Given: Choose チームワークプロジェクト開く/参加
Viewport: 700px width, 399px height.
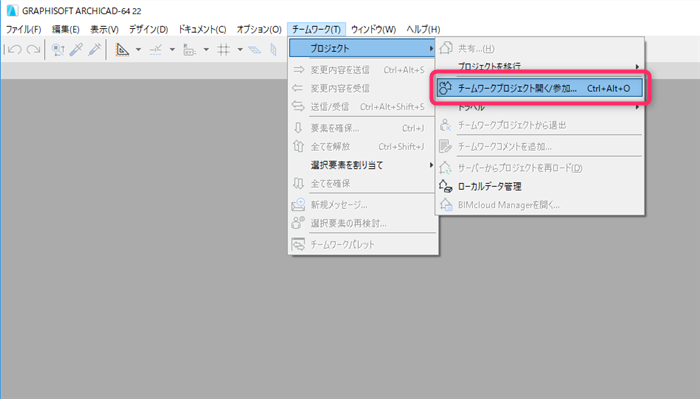Looking at the screenshot, I should [540, 88].
